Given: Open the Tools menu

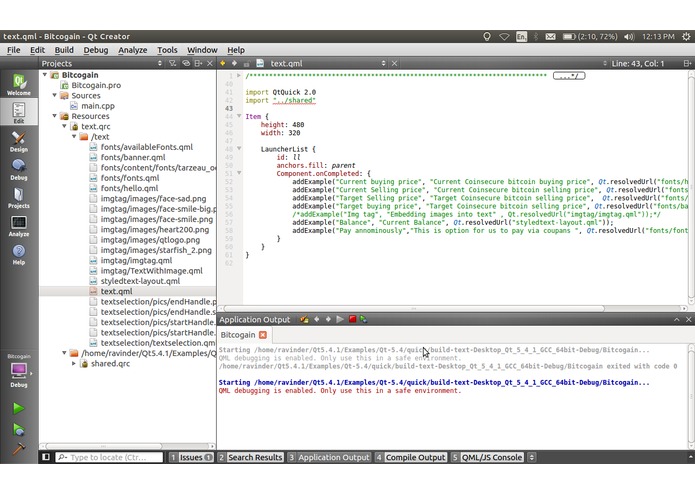Looking at the screenshot, I should pos(167,50).
